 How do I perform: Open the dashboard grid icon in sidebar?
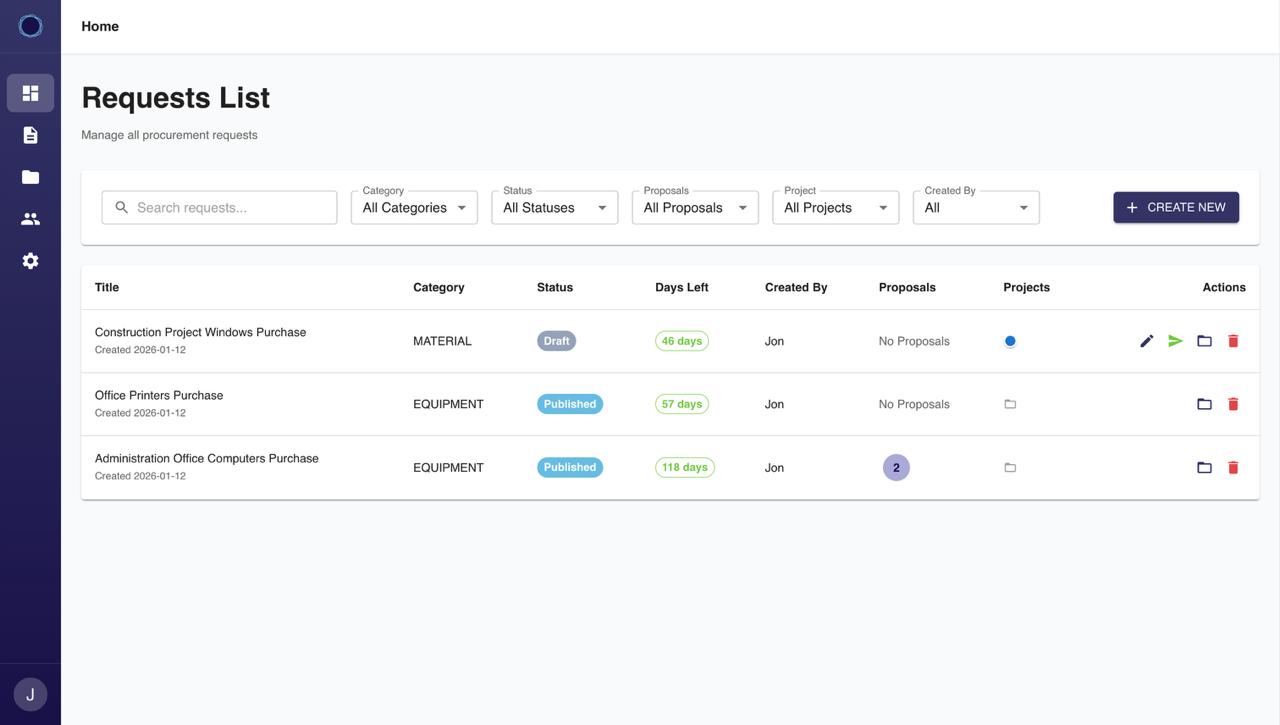pyautogui.click(x=30, y=93)
